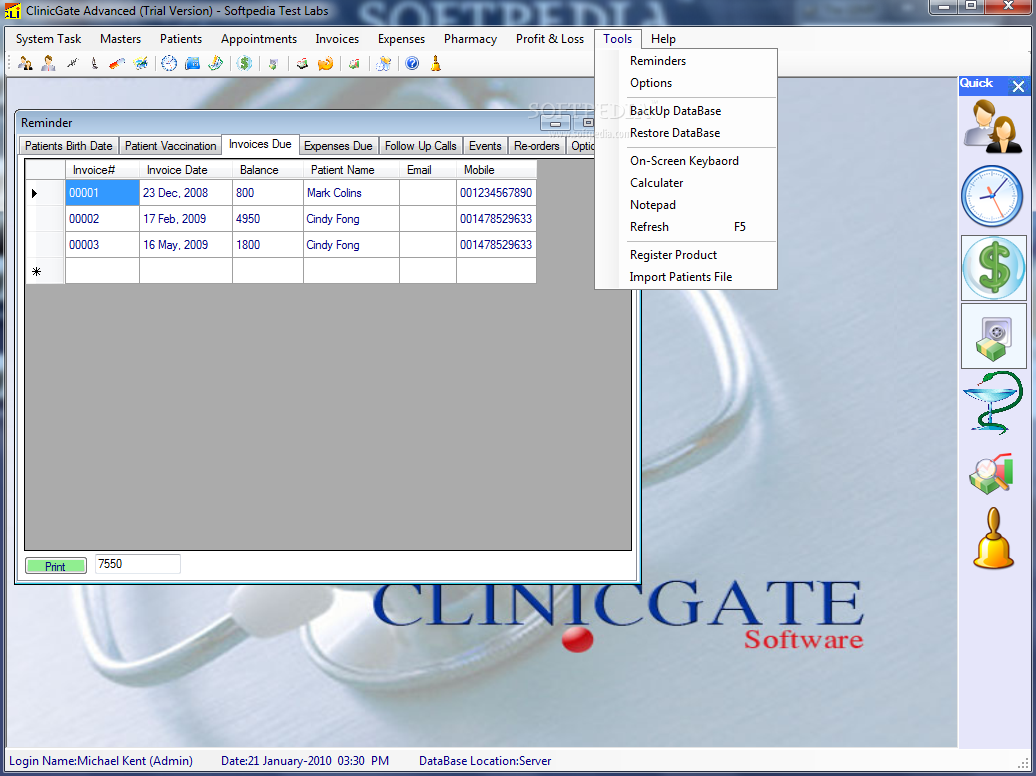Screen dimensions: 1036x776
Task: Click mobile cell 001234567890
Action: click(496, 193)
